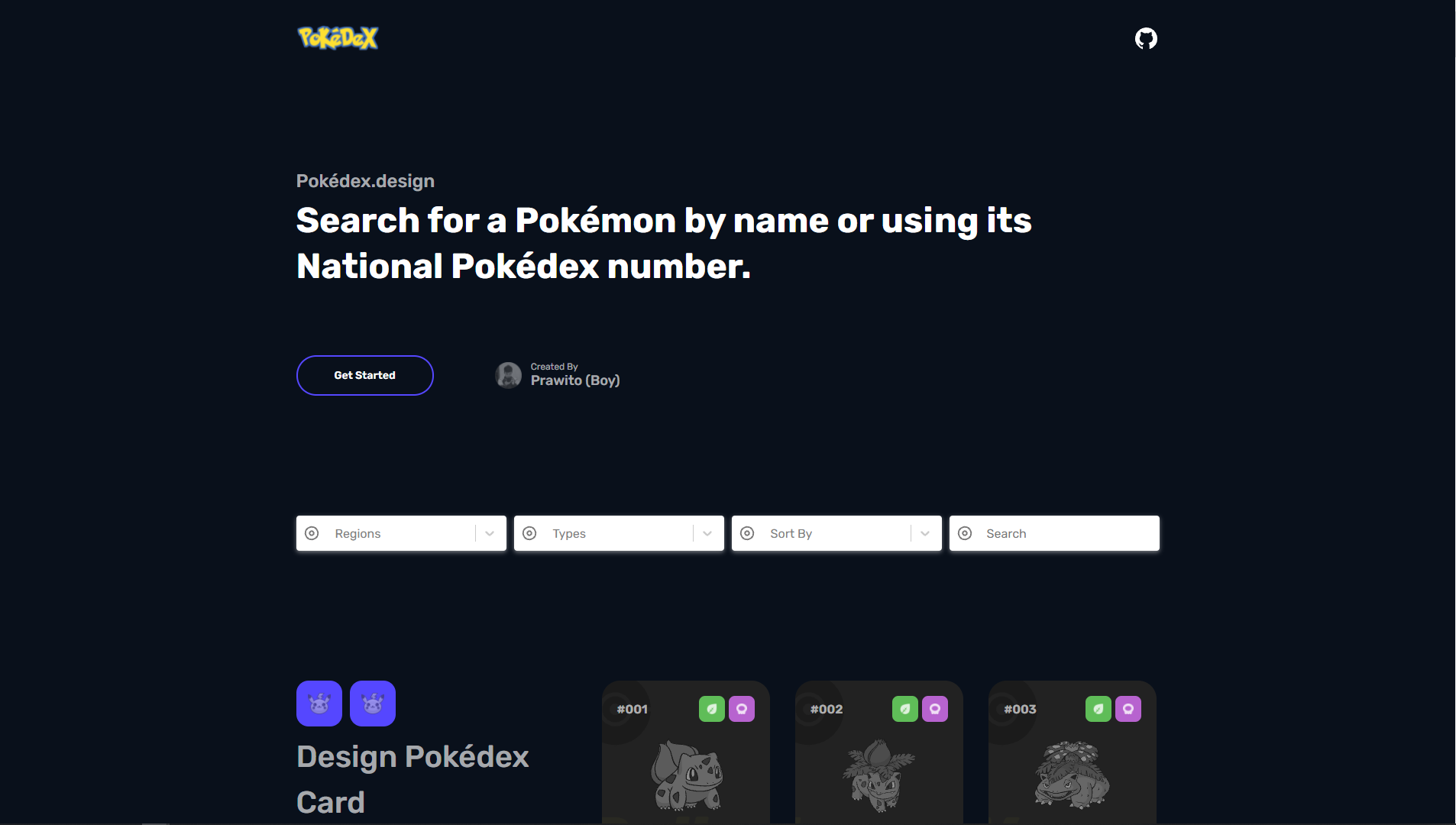Click the leaf type badge on card #003
The image size is (1456, 825).
[1098, 708]
